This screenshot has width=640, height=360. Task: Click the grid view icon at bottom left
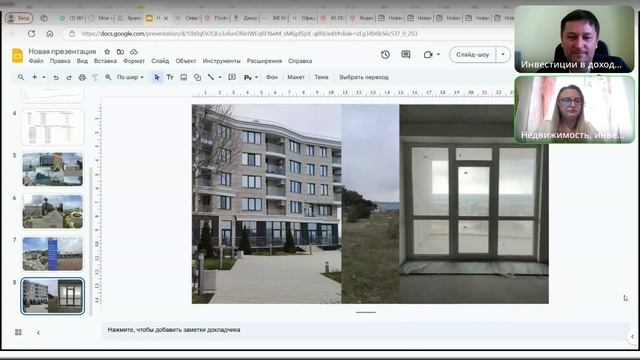(18, 332)
